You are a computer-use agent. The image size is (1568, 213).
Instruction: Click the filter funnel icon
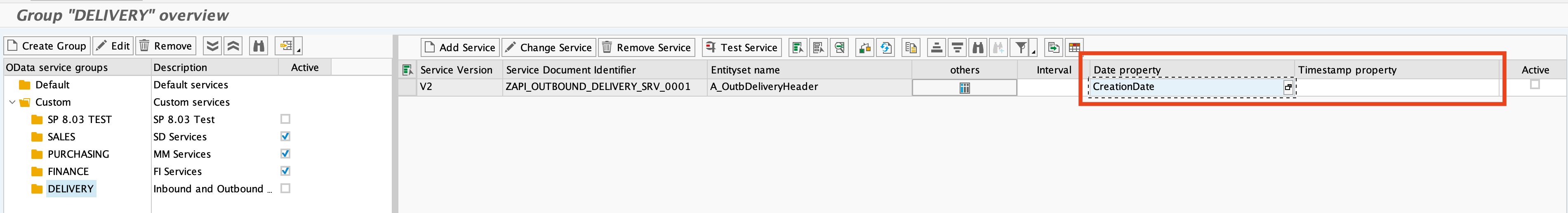tap(1021, 47)
